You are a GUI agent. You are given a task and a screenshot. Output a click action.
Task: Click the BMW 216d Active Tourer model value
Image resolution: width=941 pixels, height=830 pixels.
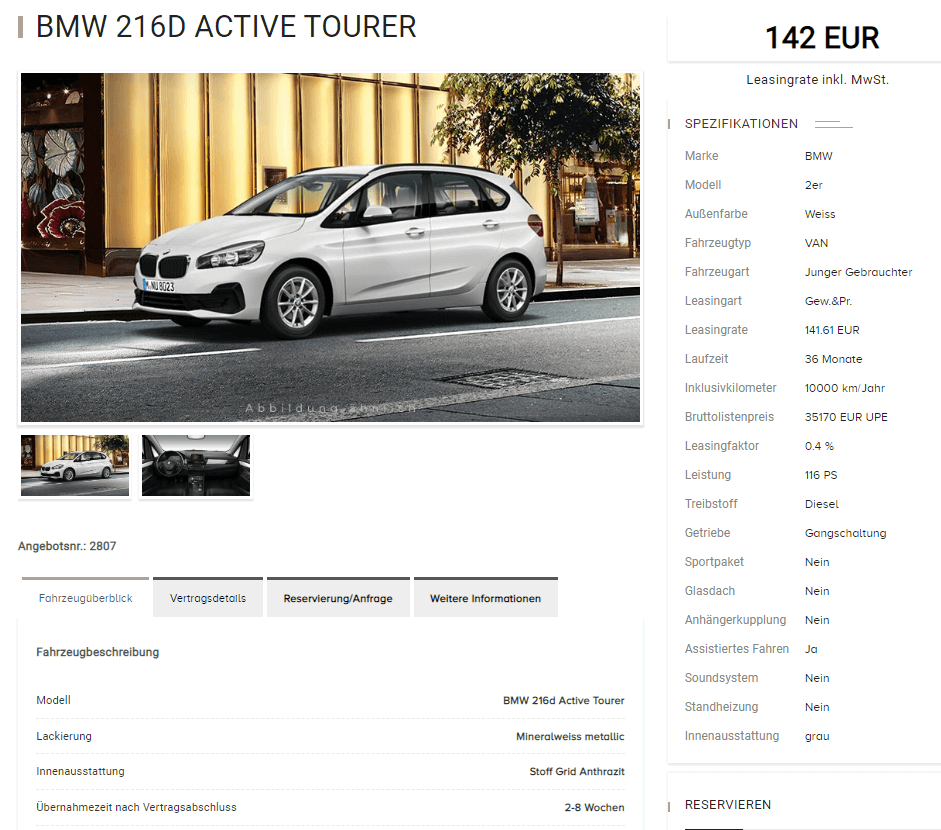(x=564, y=700)
